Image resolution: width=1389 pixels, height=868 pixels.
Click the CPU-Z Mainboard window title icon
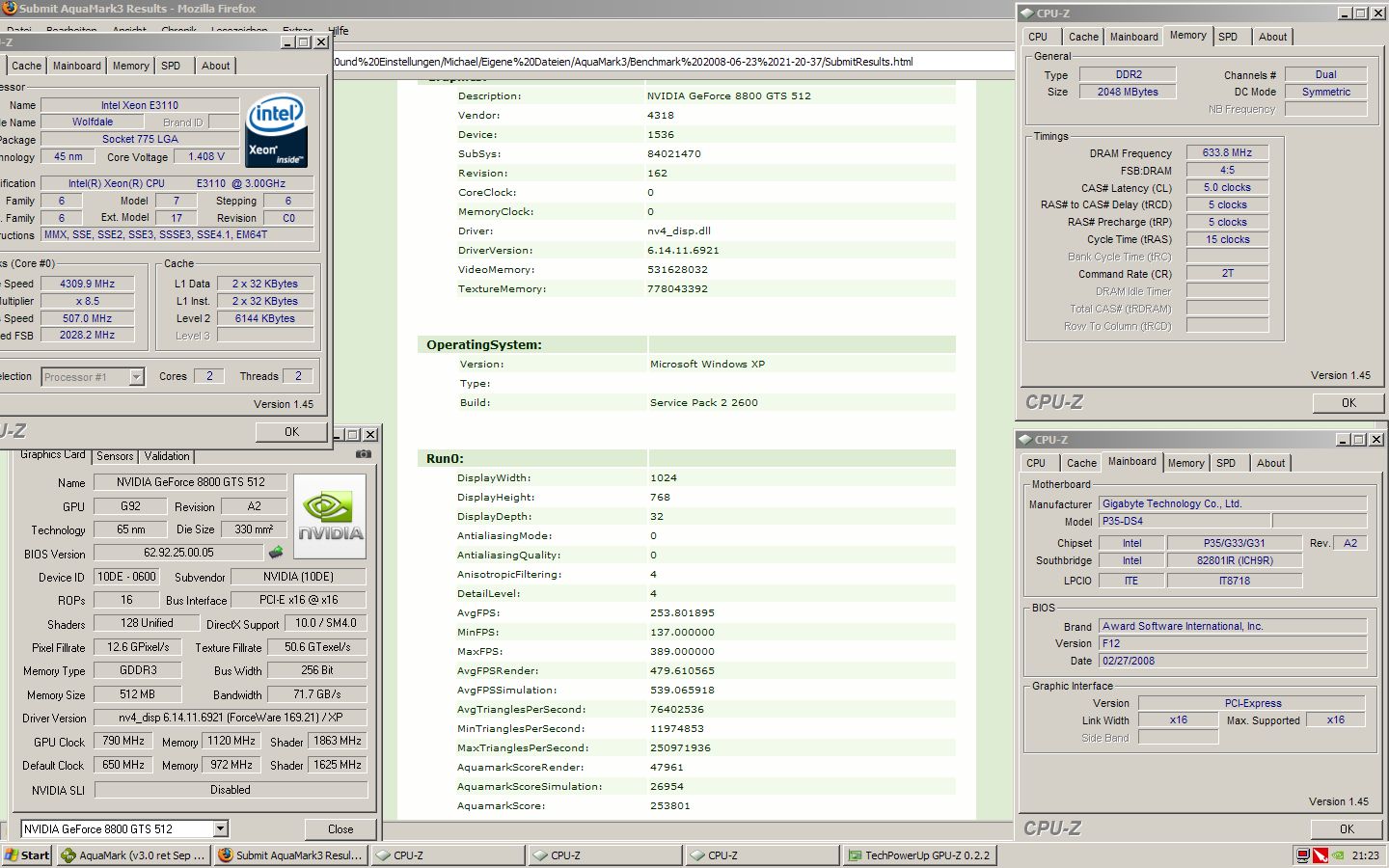click(x=1025, y=440)
